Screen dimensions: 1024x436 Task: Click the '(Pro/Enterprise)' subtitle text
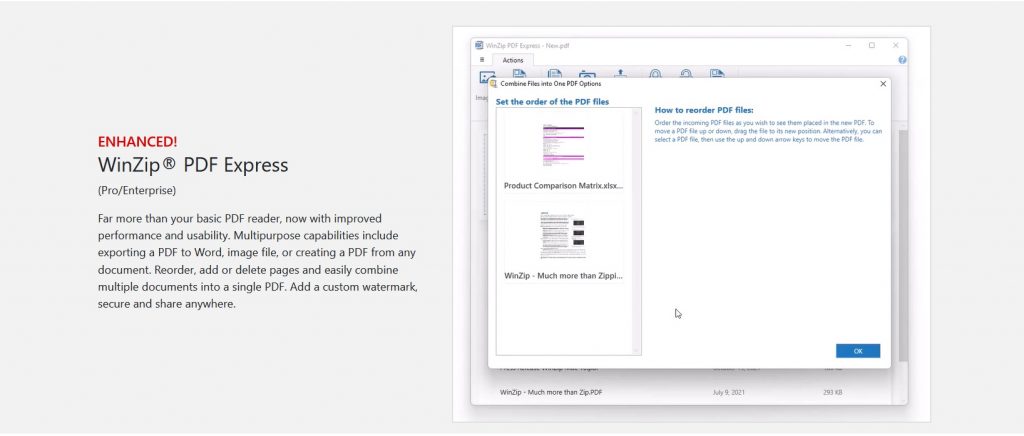click(x=136, y=191)
